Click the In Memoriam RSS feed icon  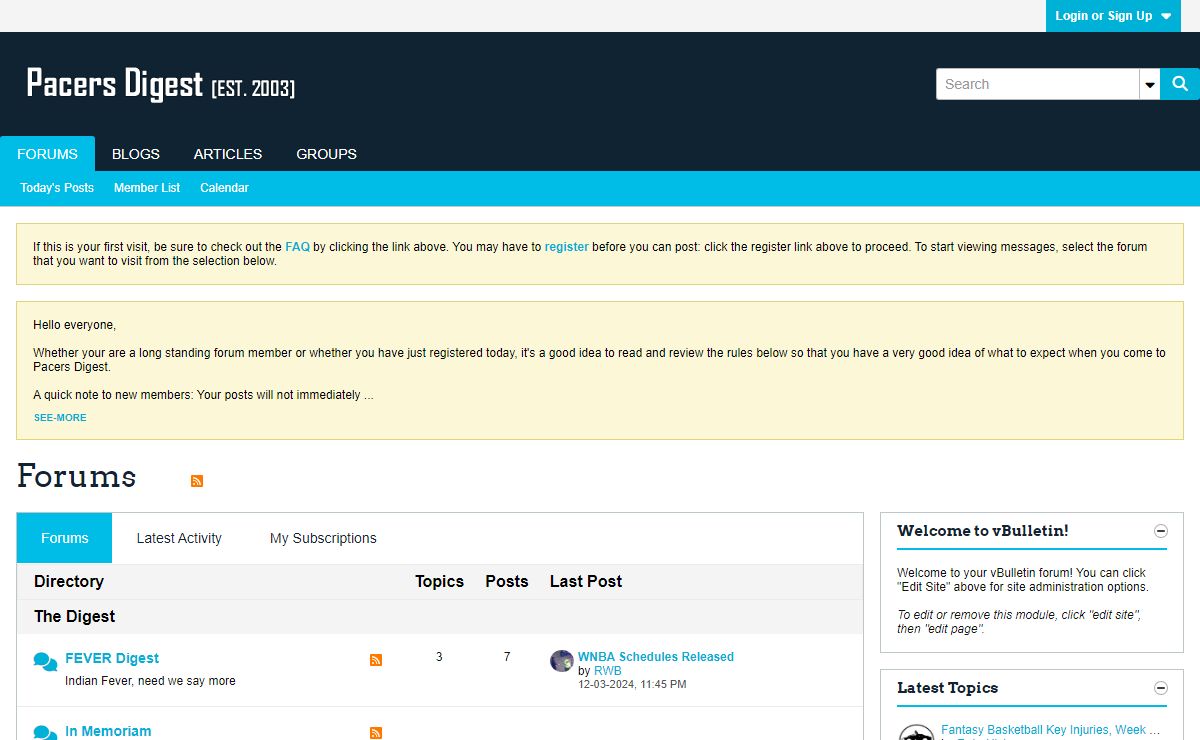(376, 733)
